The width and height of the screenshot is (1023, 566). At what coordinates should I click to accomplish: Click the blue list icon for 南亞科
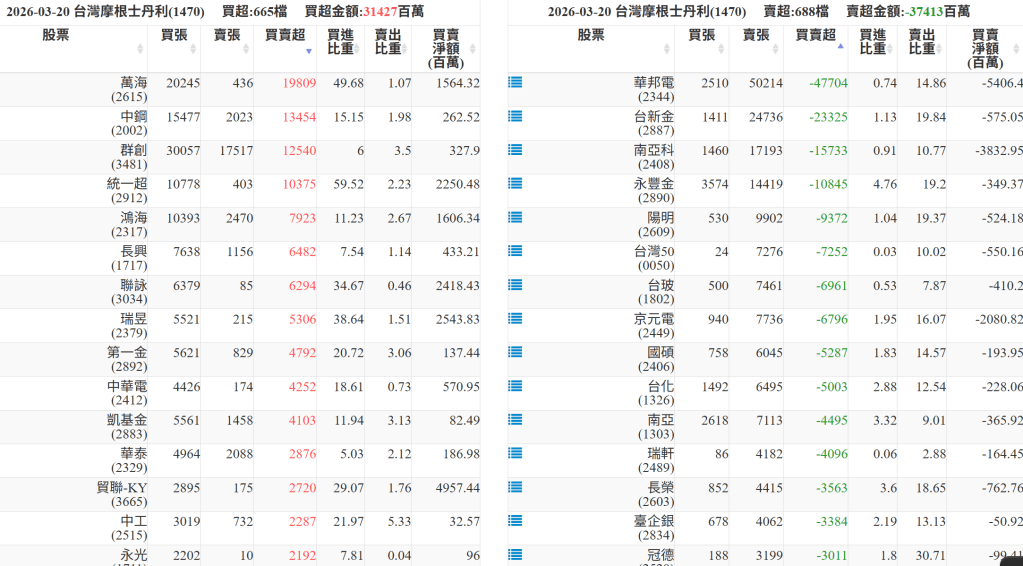point(515,150)
